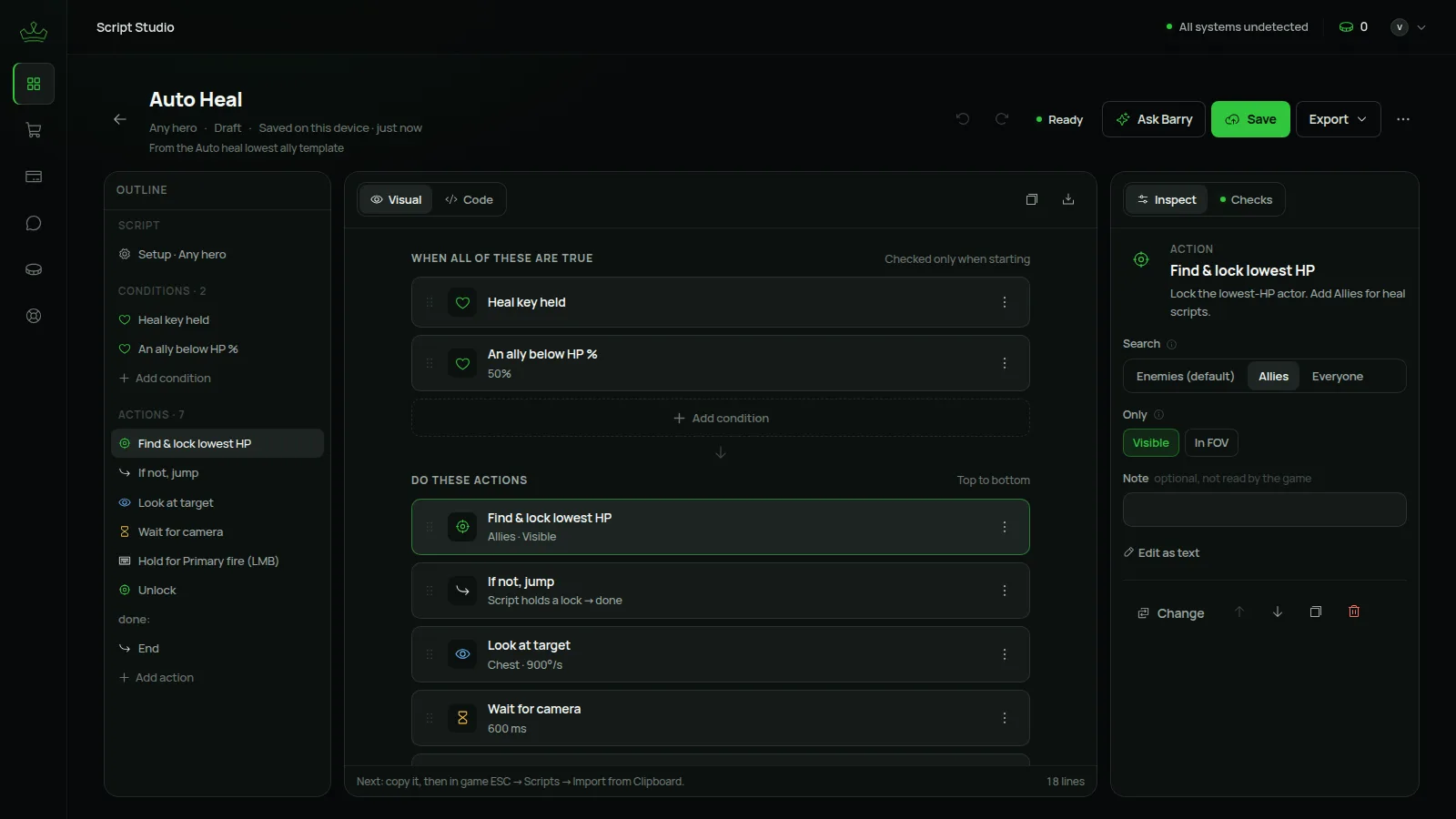Go back with the left arrow
Image resolution: width=1456 pixels, height=819 pixels.
click(119, 119)
